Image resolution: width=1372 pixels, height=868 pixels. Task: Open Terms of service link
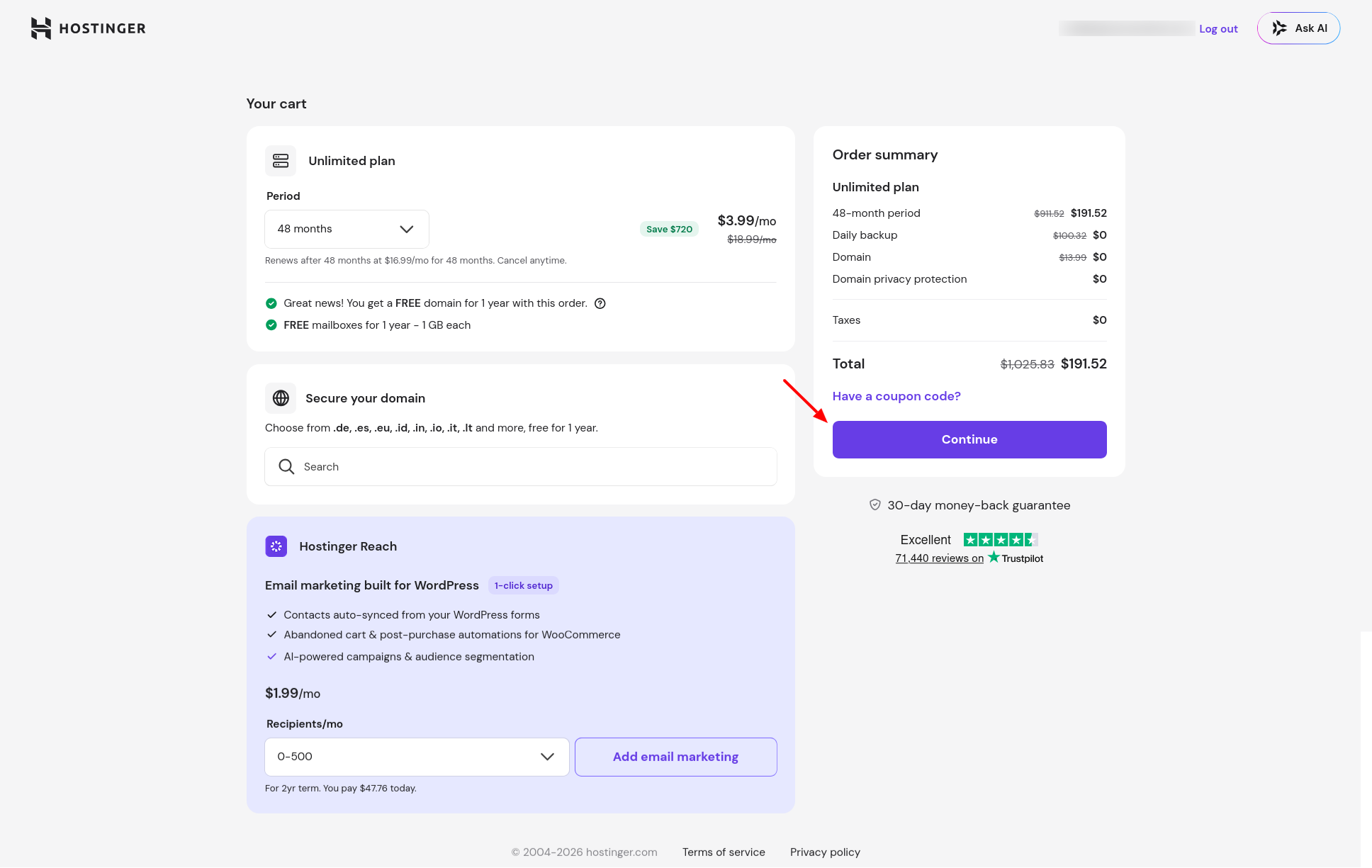click(x=724, y=852)
